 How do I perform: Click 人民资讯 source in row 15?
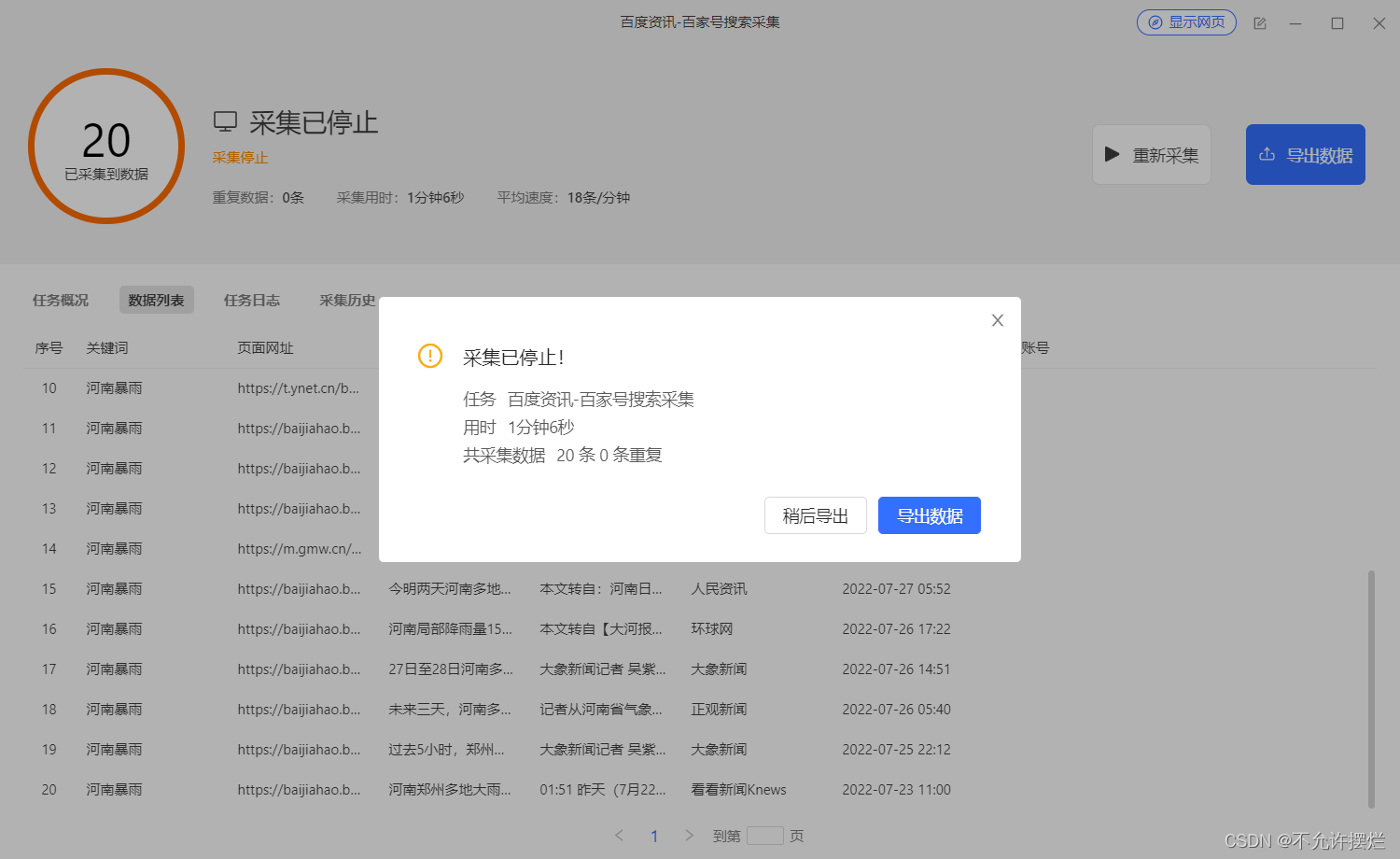719,589
